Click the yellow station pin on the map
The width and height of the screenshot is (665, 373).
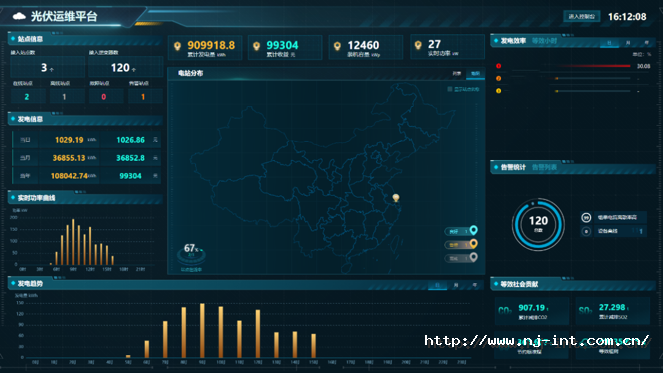[396, 198]
